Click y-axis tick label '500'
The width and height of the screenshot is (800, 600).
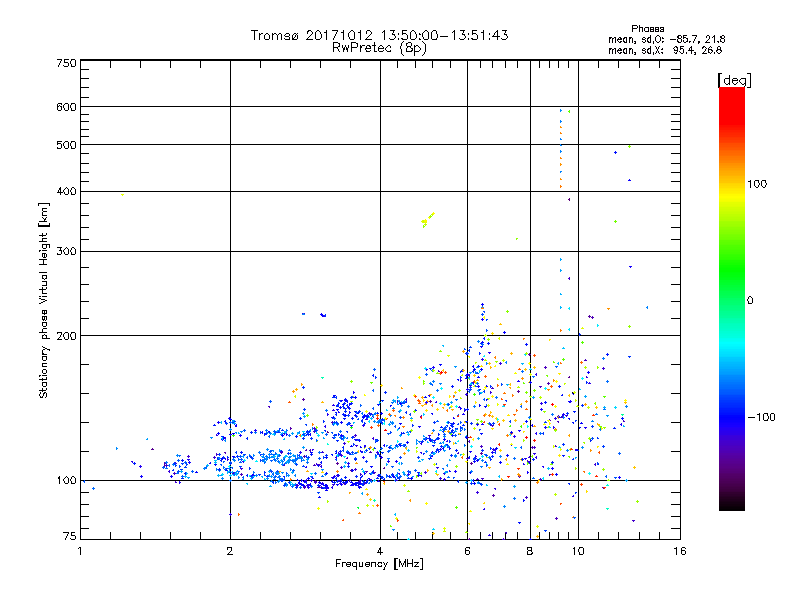[66, 145]
